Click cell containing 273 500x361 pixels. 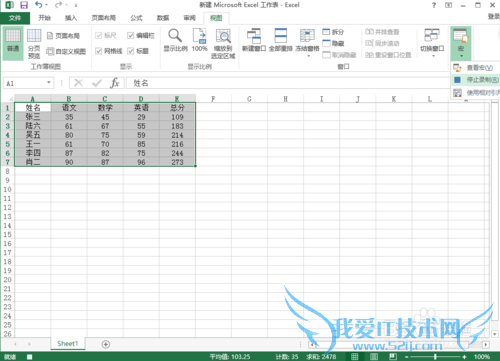coord(177,162)
